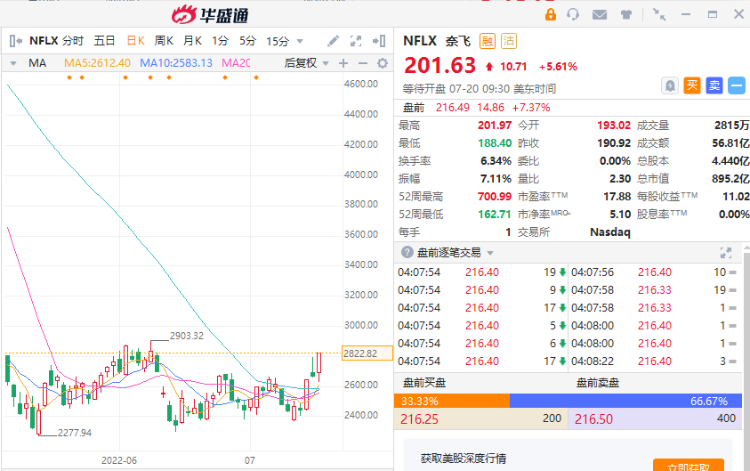
Task: Click the 52周最低 value 162.71
Action: [x=494, y=214]
